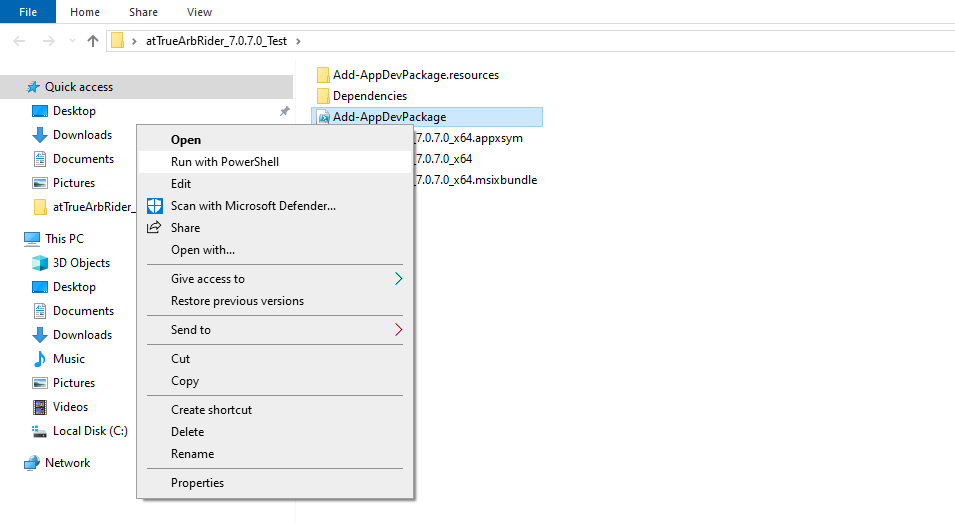Click the Microsoft Defender shield icon
Screen dimensions: 955x524
[x=155, y=206]
